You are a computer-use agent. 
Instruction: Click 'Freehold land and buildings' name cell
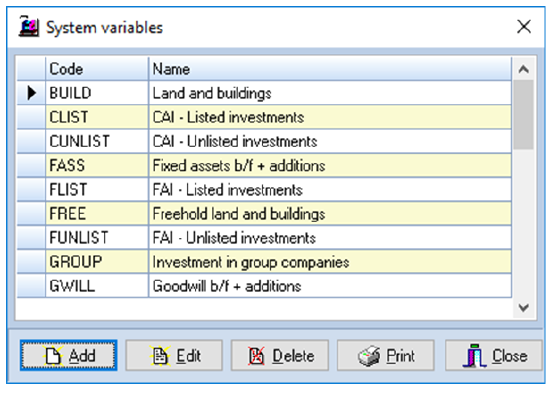pyautogui.click(x=330, y=214)
